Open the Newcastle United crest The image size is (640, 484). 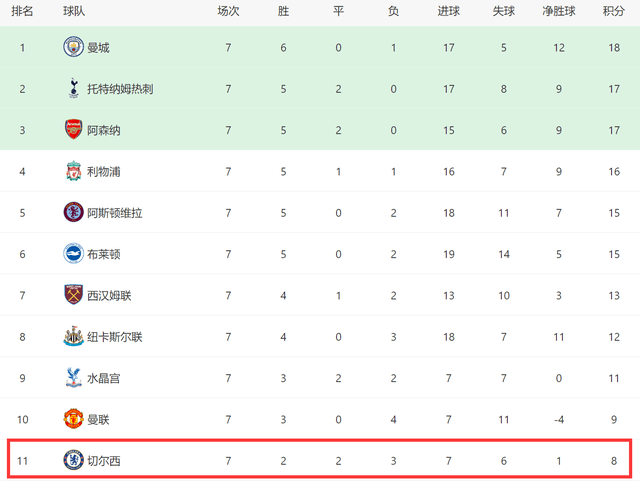coord(73,336)
